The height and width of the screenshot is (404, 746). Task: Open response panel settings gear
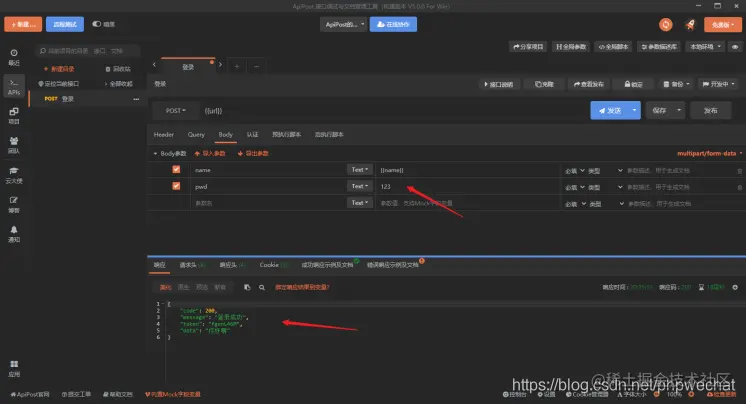tap(735, 287)
